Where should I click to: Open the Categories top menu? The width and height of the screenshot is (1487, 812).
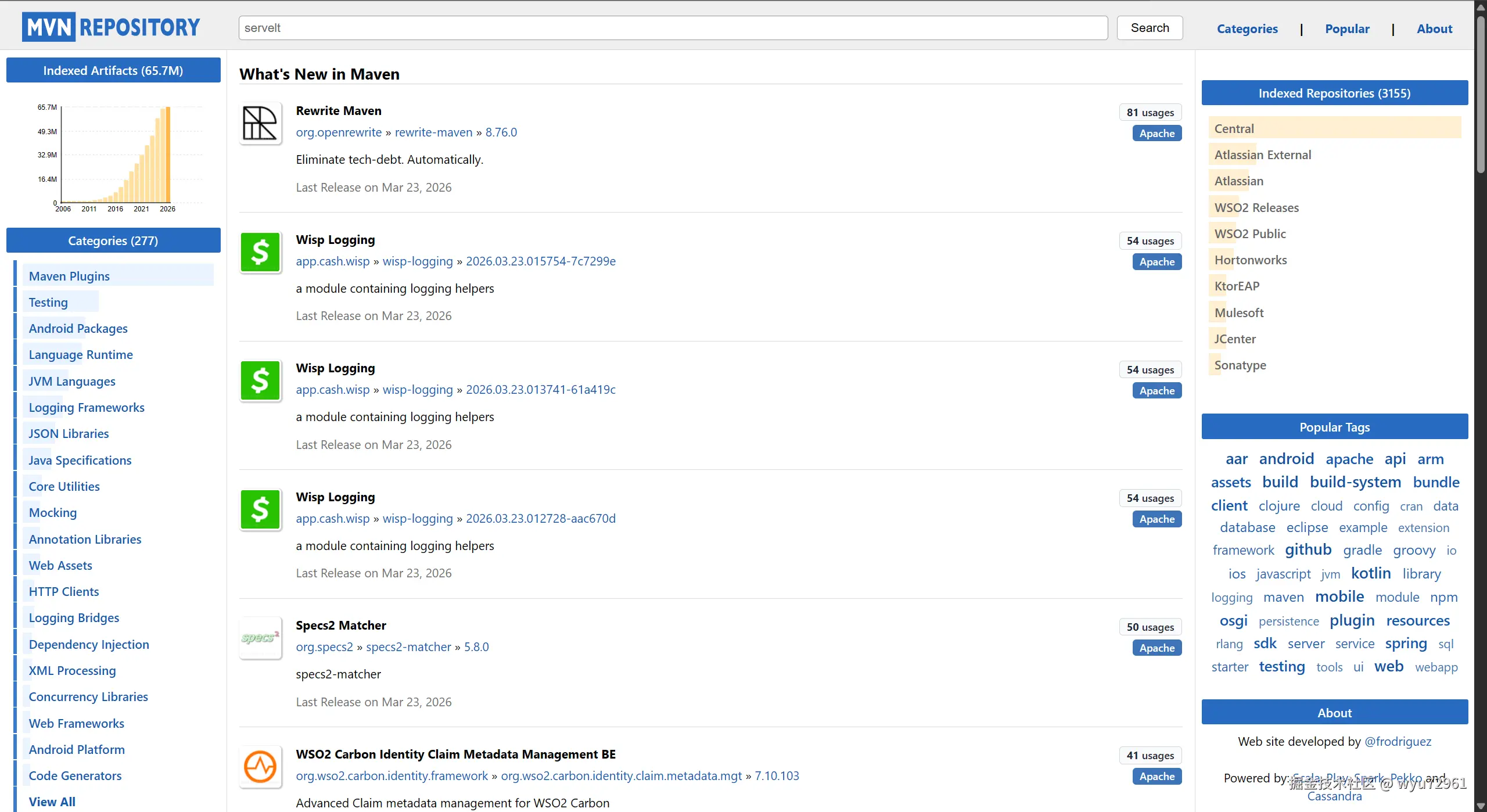[1247, 28]
